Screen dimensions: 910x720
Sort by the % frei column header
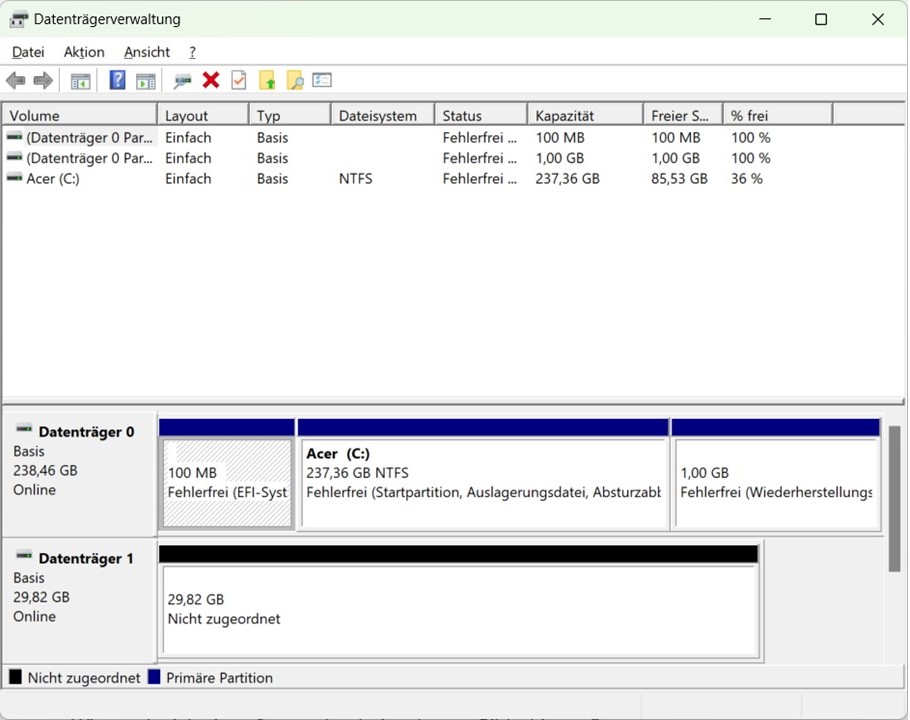pyautogui.click(x=778, y=115)
